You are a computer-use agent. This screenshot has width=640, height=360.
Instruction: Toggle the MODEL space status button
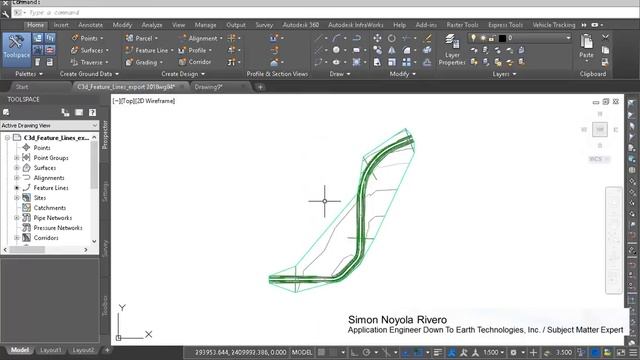coord(302,352)
